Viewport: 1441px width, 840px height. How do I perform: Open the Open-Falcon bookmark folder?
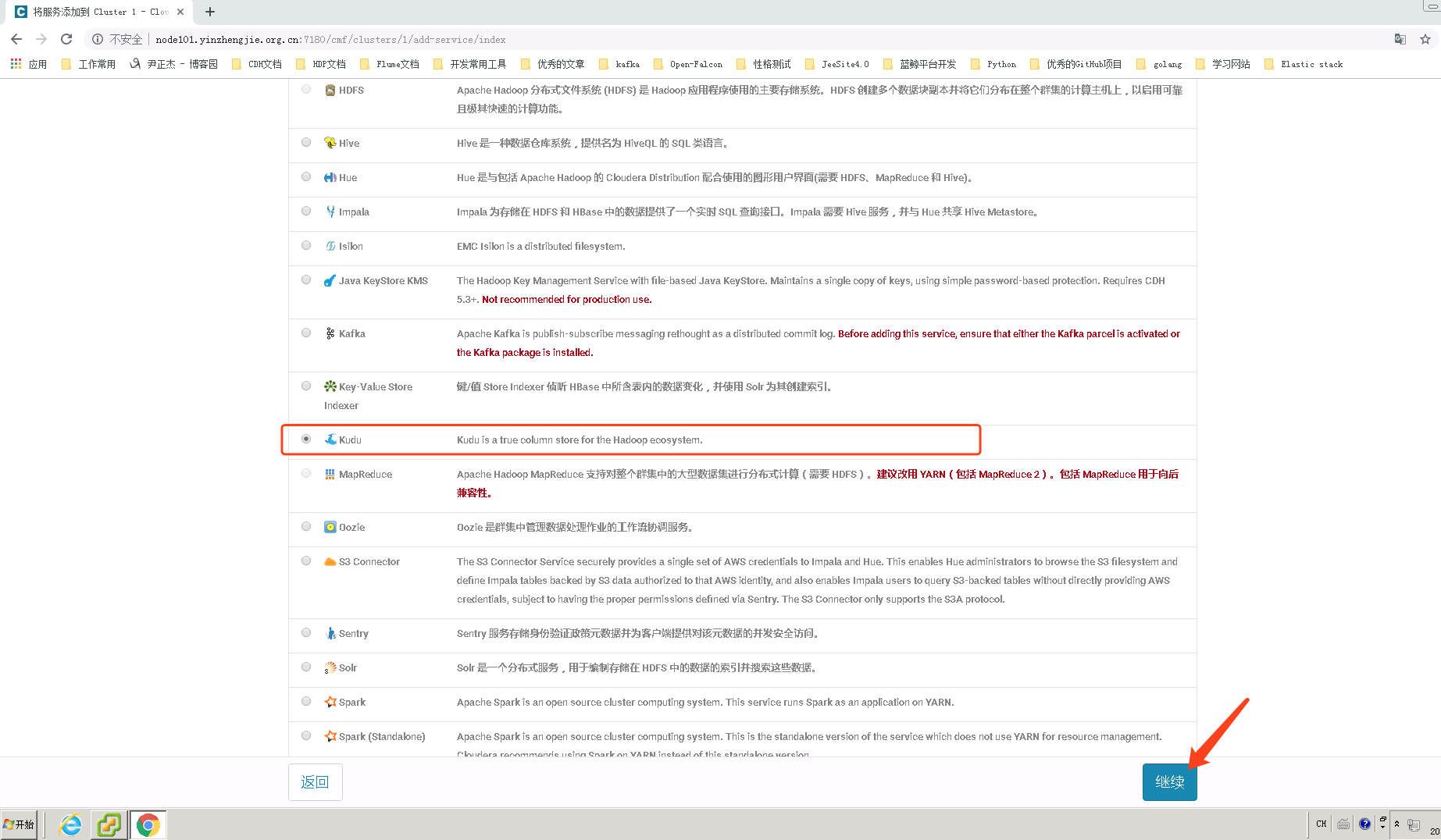[688, 64]
